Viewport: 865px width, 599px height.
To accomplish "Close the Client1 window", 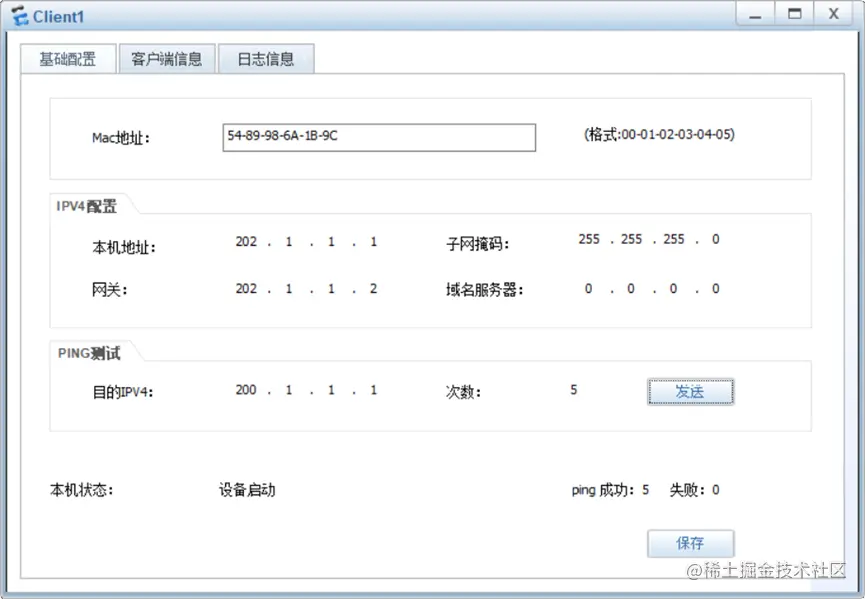I will click(x=834, y=14).
